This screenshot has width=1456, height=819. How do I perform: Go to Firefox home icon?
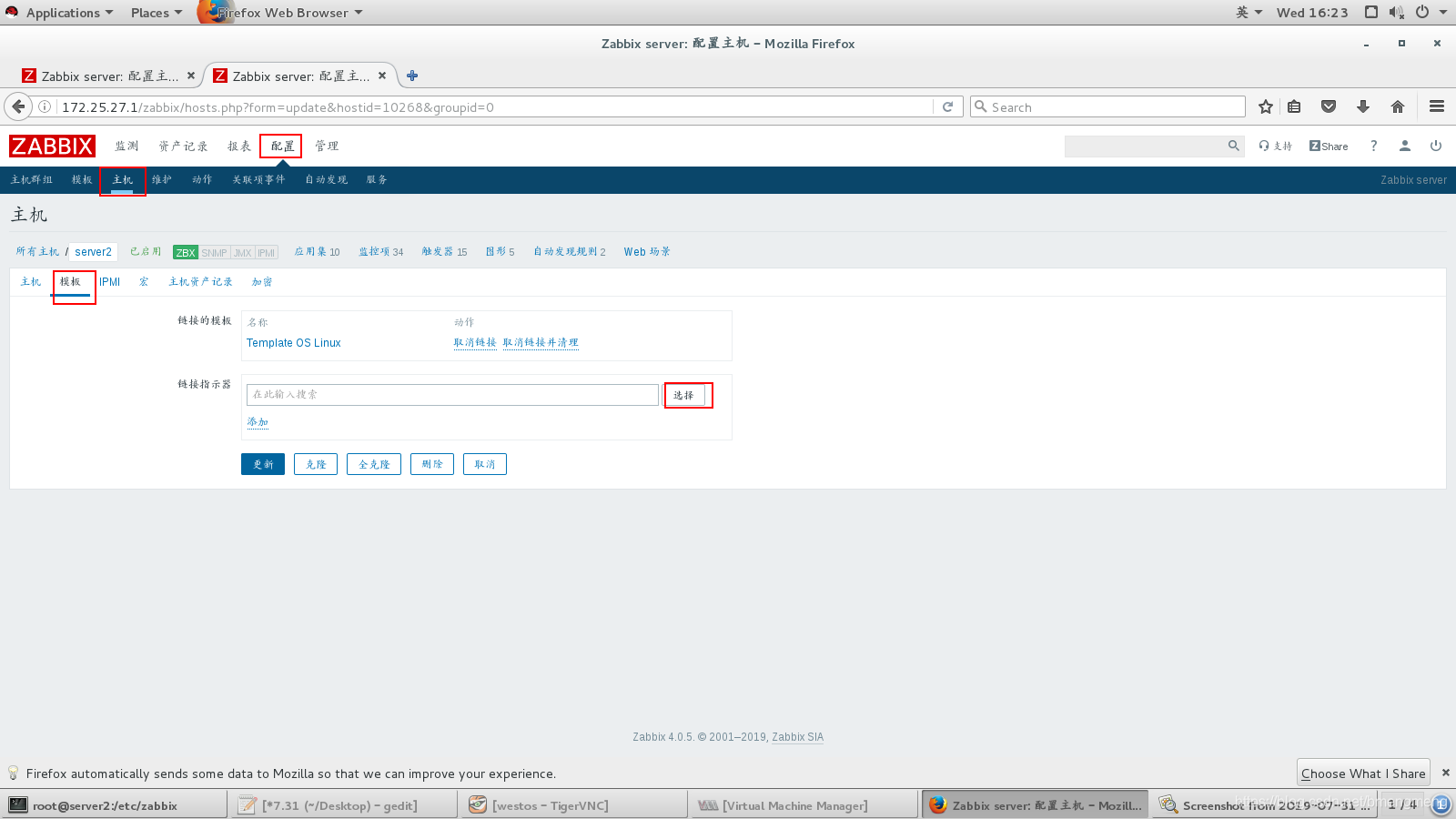pyautogui.click(x=1398, y=106)
